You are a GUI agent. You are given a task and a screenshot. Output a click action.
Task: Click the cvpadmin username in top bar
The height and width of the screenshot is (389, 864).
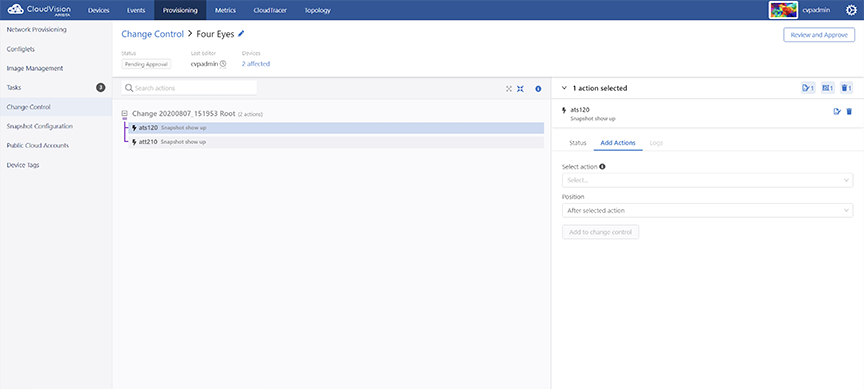tap(817, 10)
